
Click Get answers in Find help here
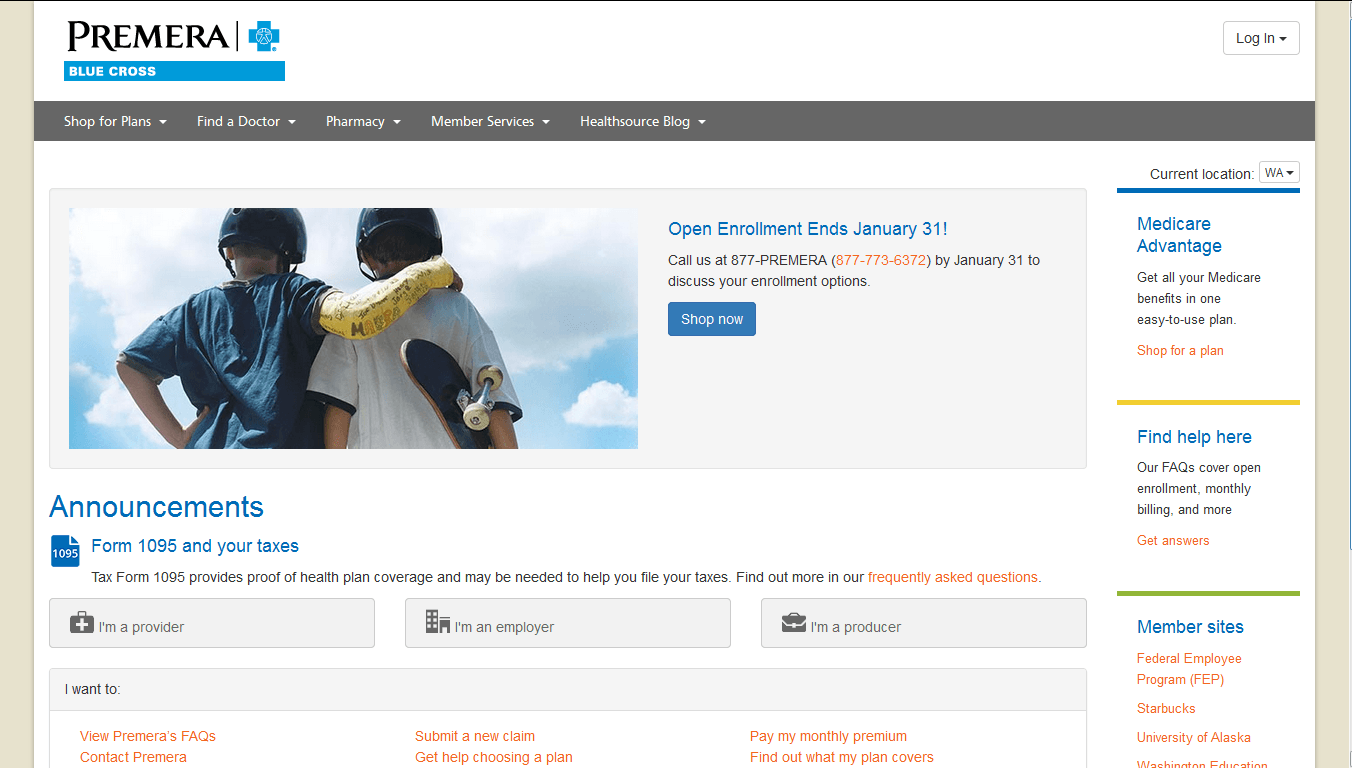click(x=1172, y=540)
